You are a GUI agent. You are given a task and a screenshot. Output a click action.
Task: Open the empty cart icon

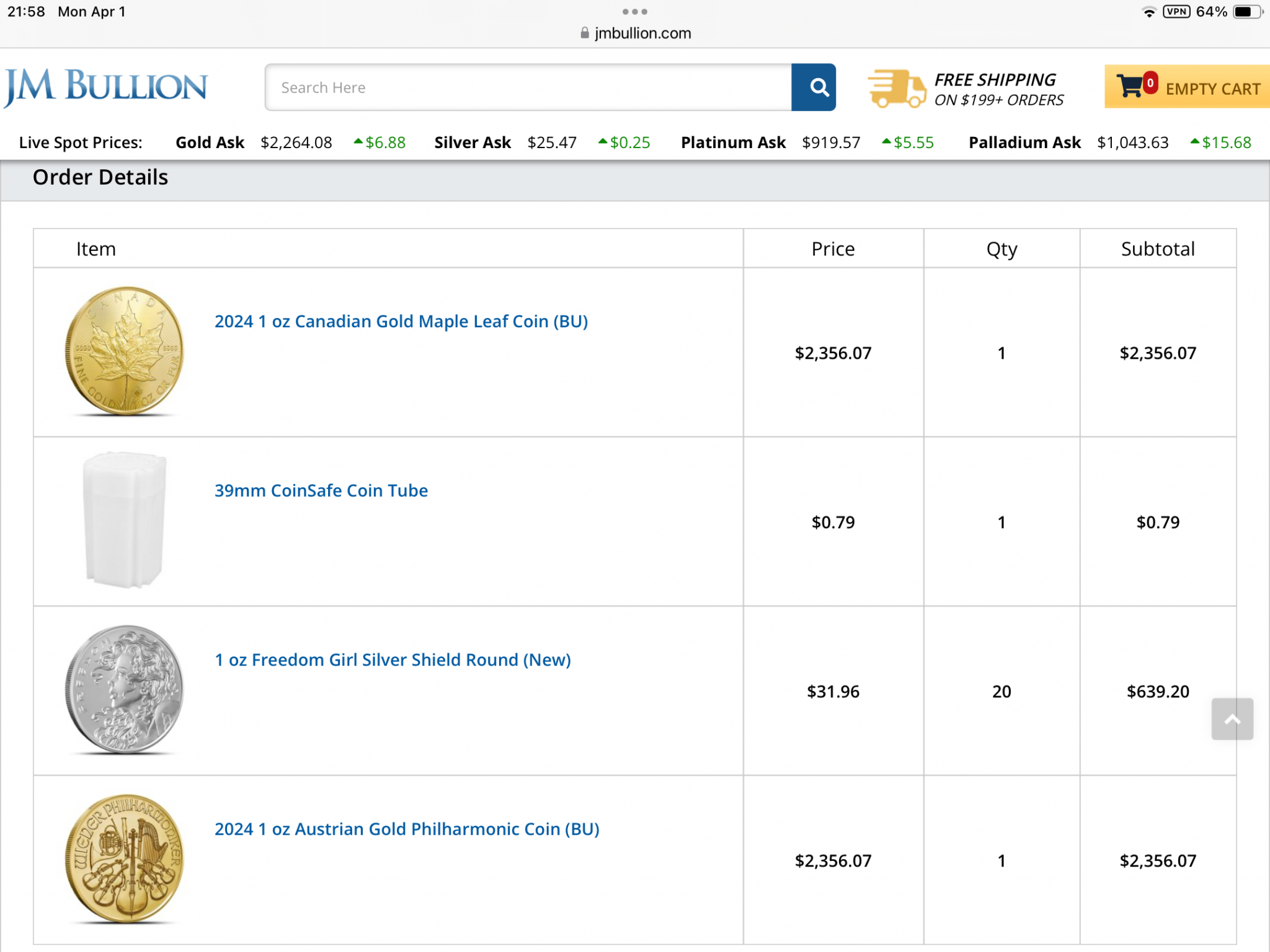(x=1130, y=86)
